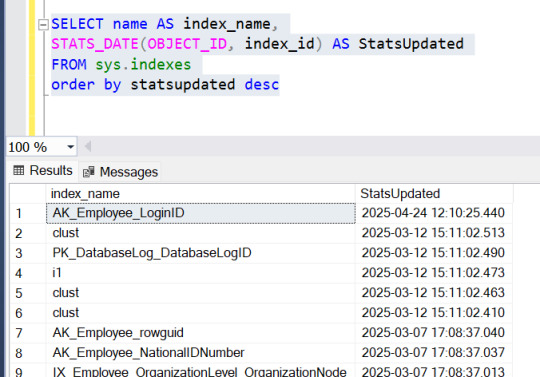Viewport: 540px width, 377px height.
Task: Collapse the SELECT query outline block
Action: pyautogui.click(x=43, y=25)
